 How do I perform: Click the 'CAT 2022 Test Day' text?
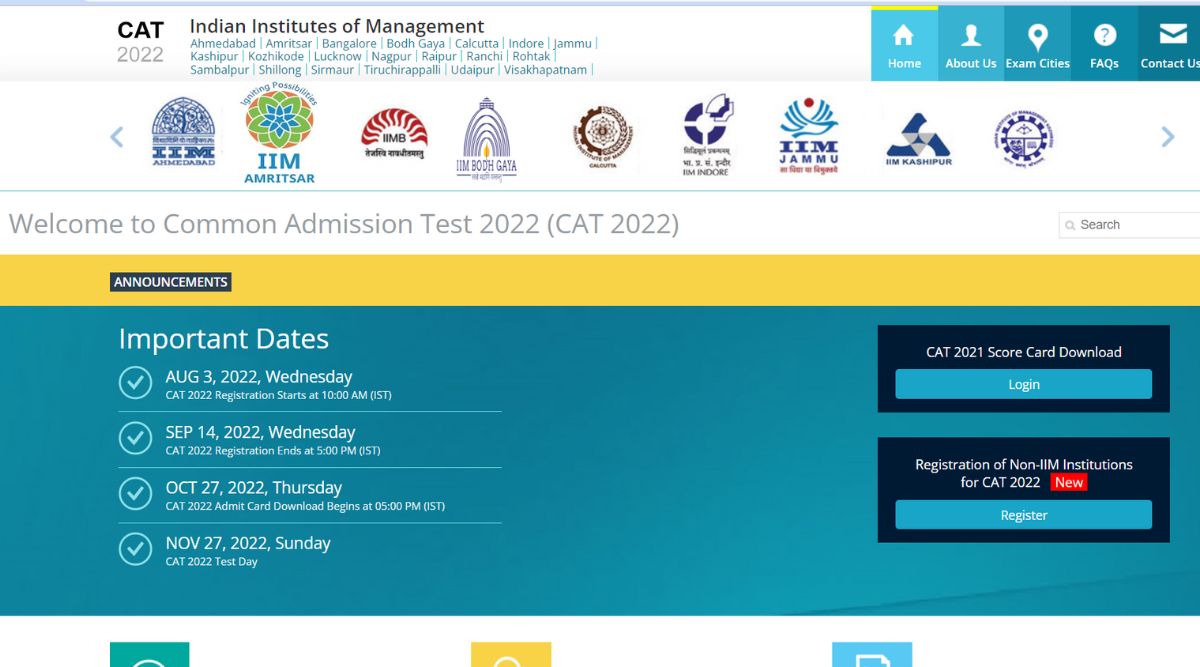pyautogui.click(x=211, y=562)
